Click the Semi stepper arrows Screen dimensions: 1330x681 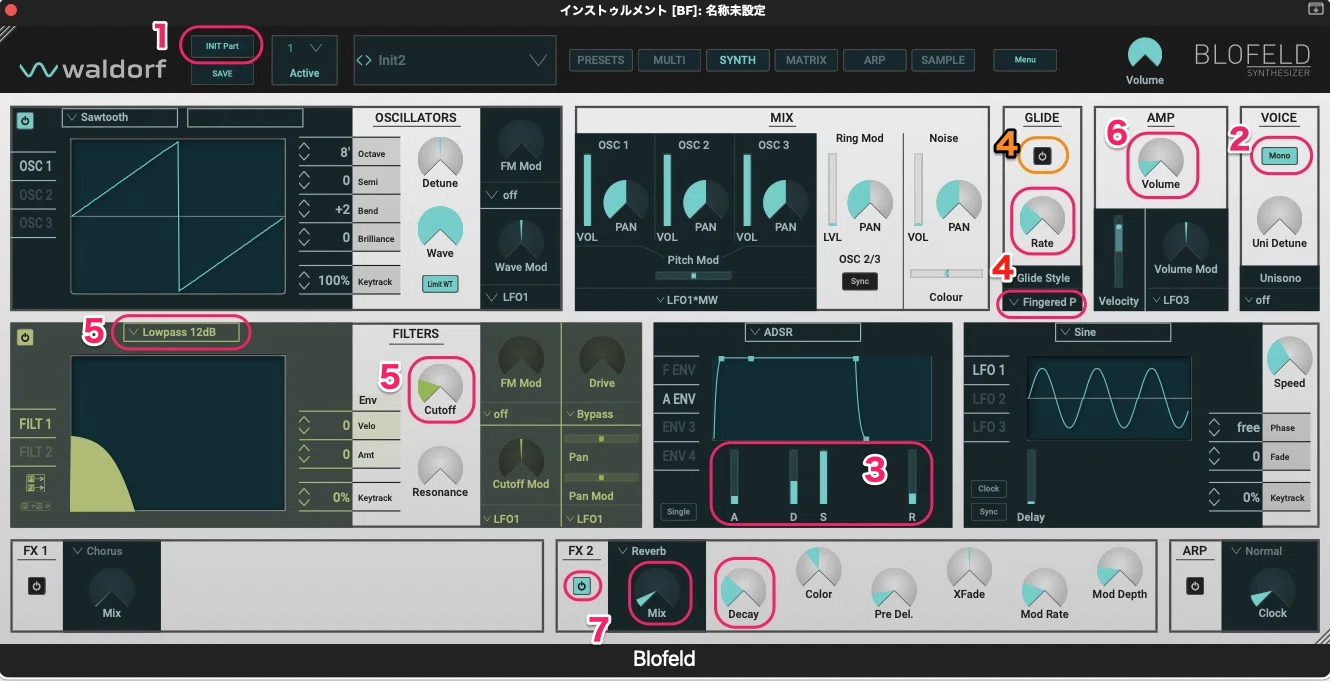[305, 181]
